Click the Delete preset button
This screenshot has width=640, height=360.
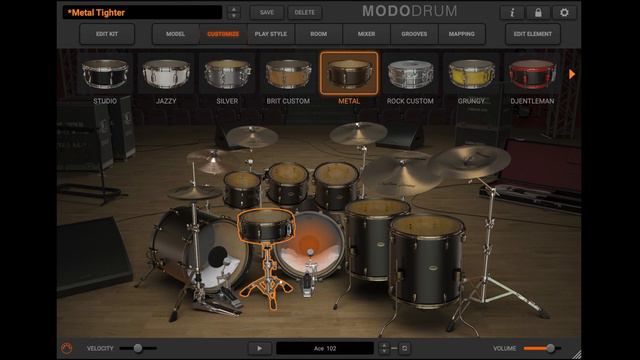(x=304, y=13)
